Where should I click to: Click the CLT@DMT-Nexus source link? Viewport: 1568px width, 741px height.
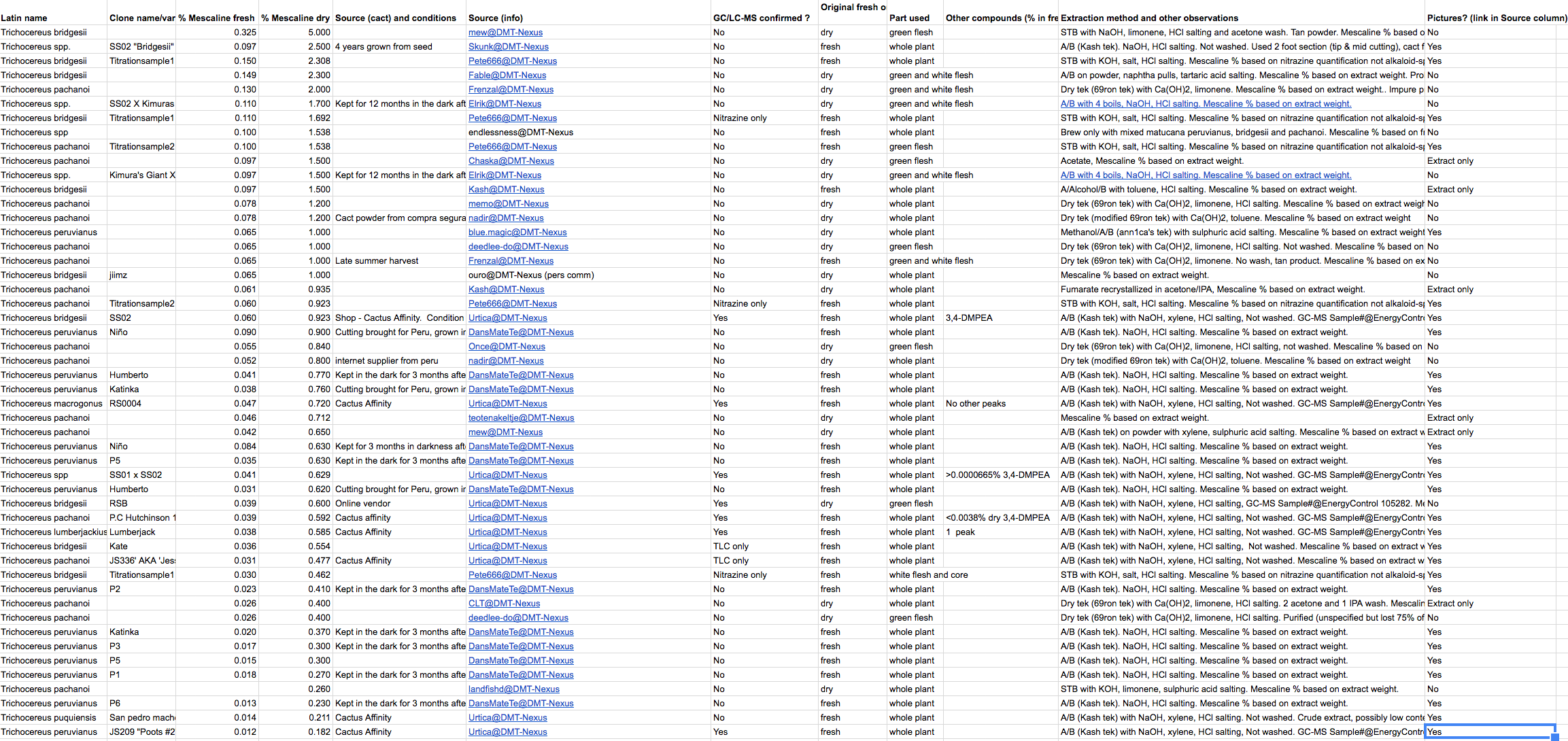(505, 603)
